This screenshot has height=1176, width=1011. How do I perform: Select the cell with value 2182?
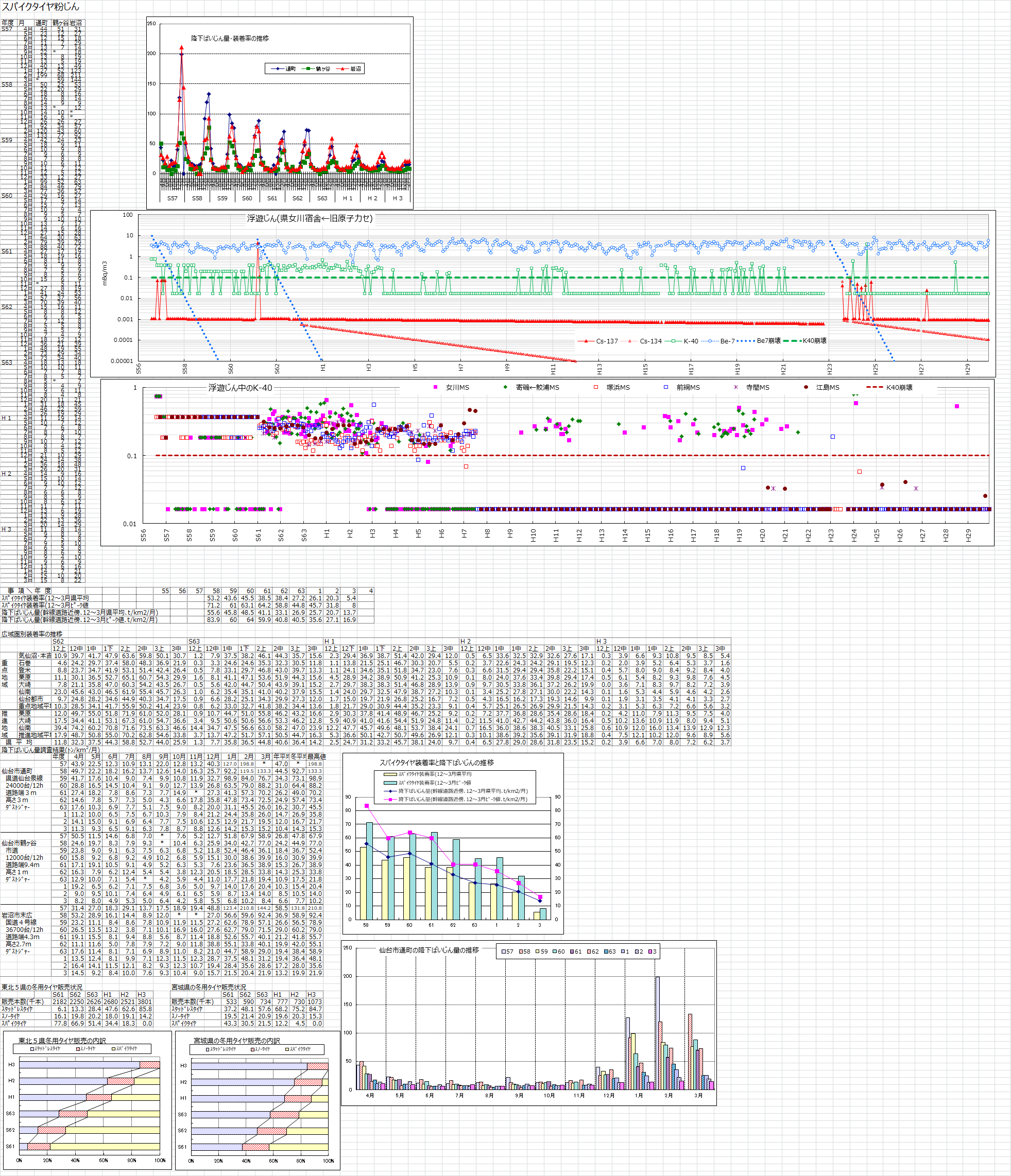click(60, 1002)
